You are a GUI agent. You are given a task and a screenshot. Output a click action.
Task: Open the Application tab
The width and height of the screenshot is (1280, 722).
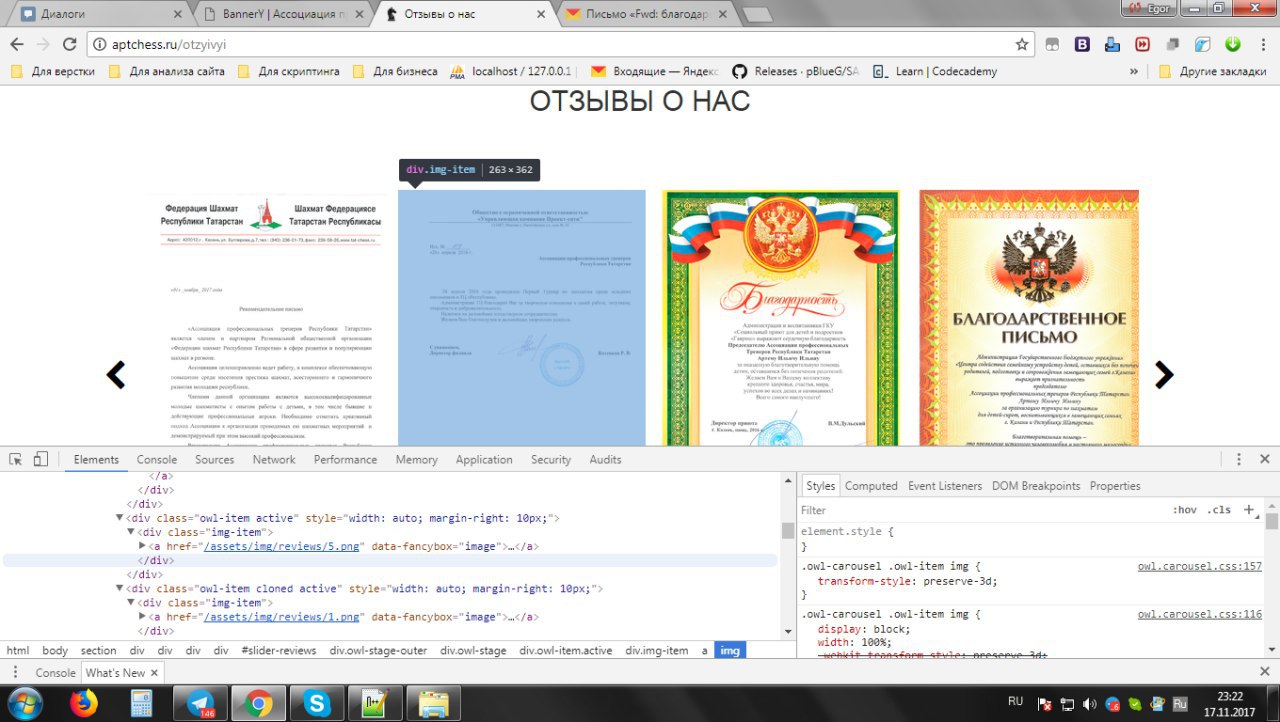[484, 460]
